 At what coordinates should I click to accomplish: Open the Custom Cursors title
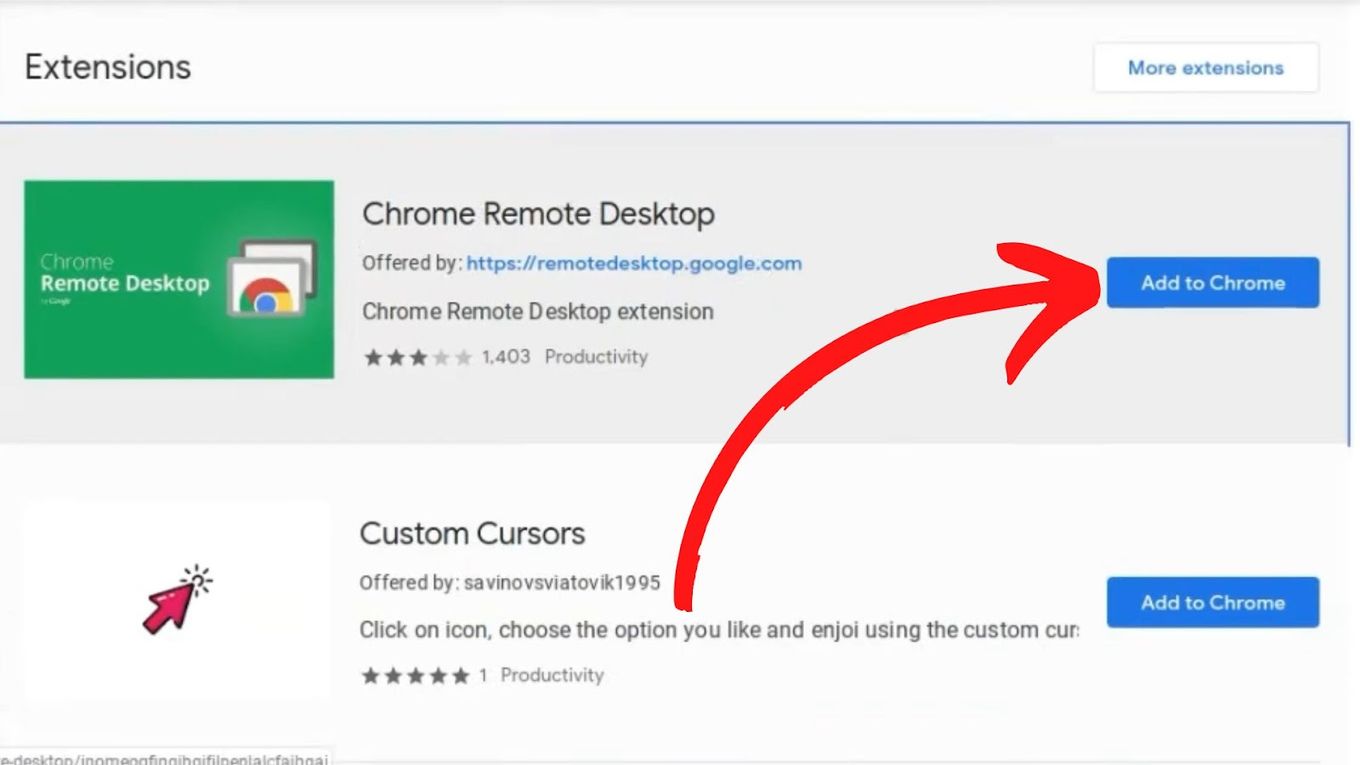click(472, 533)
